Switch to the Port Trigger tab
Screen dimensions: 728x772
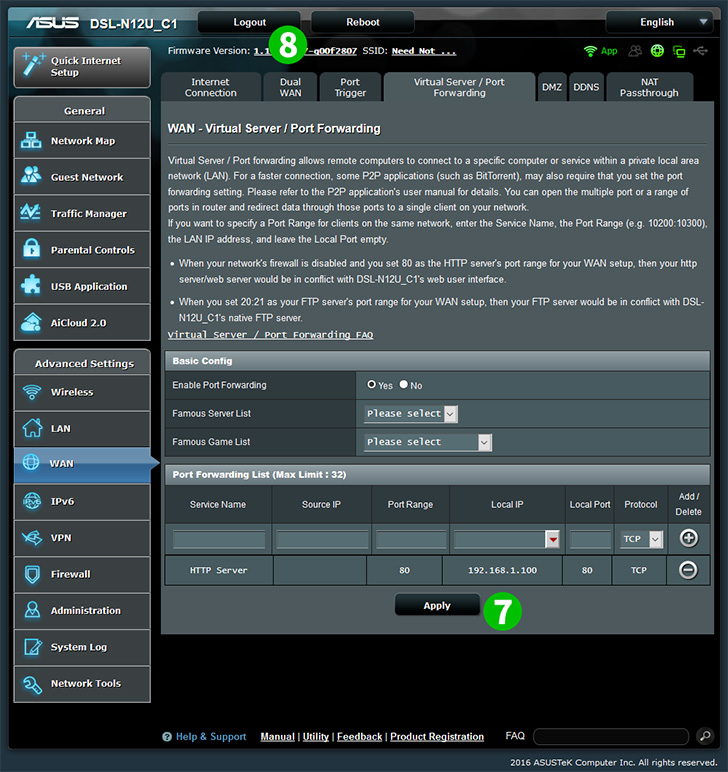tap(350, 87)
